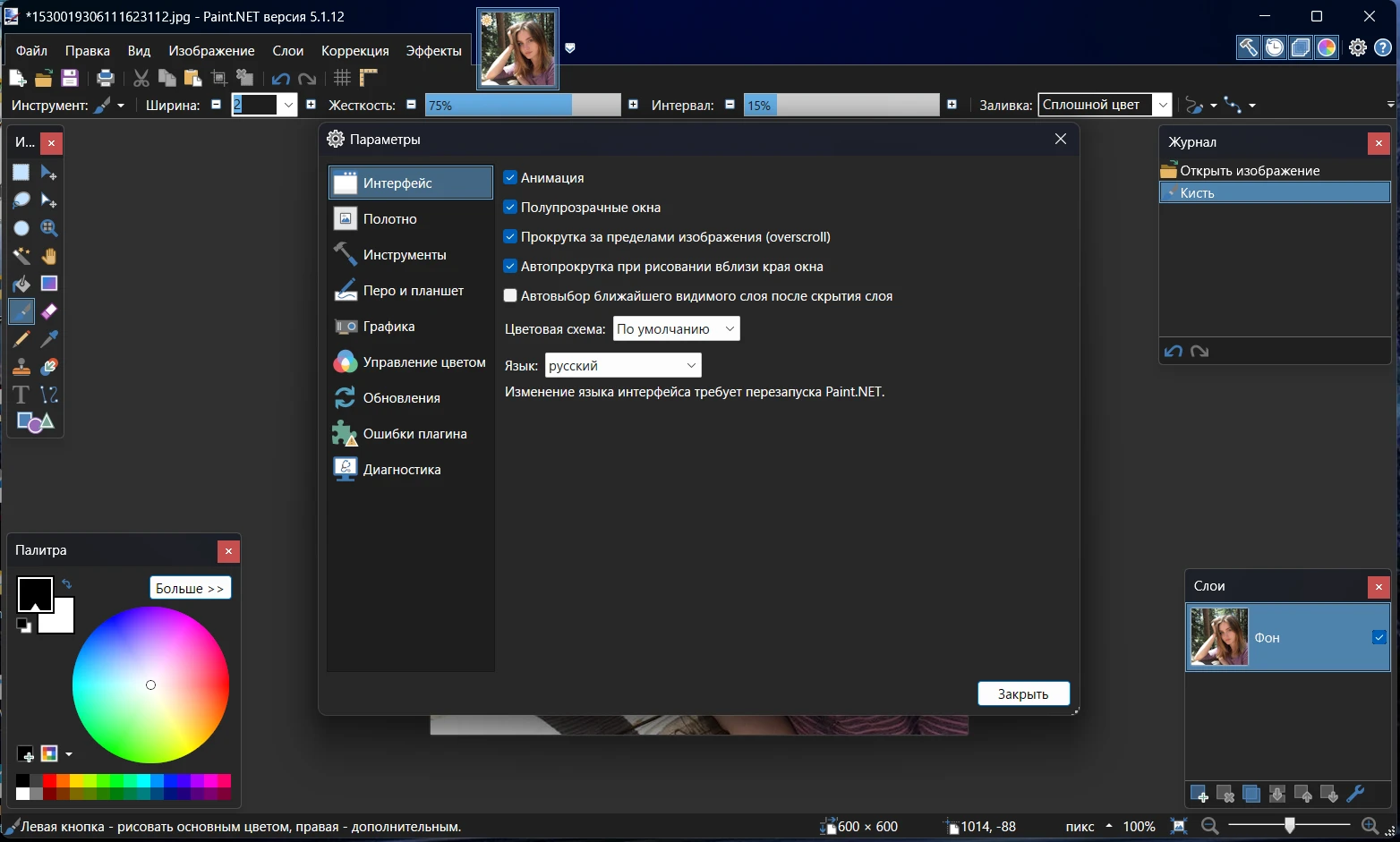Open layer properties wrench icon

1355,794
